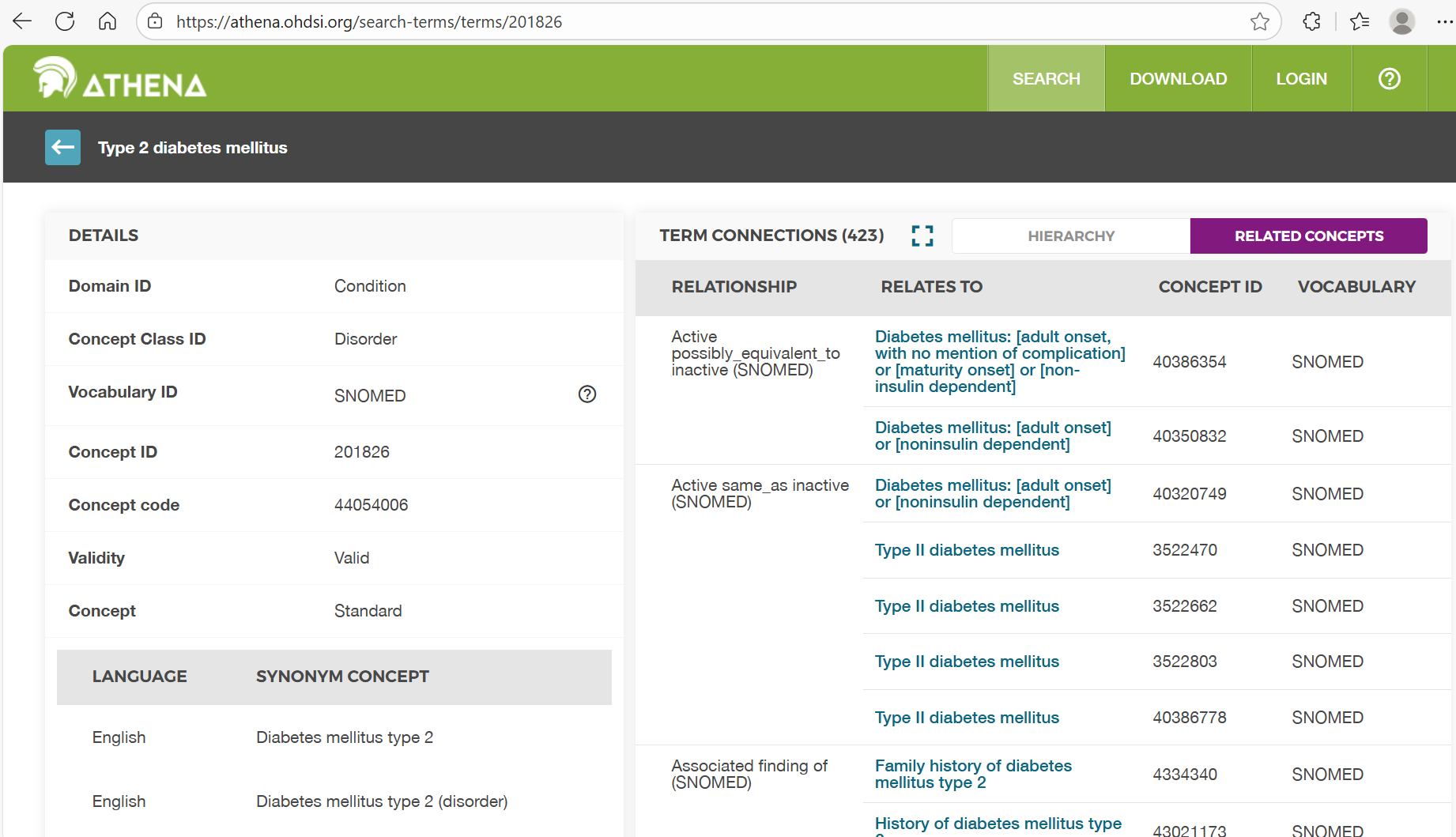Go to browser home page
Screen dimensions: 1456x837
pos(108,21)
